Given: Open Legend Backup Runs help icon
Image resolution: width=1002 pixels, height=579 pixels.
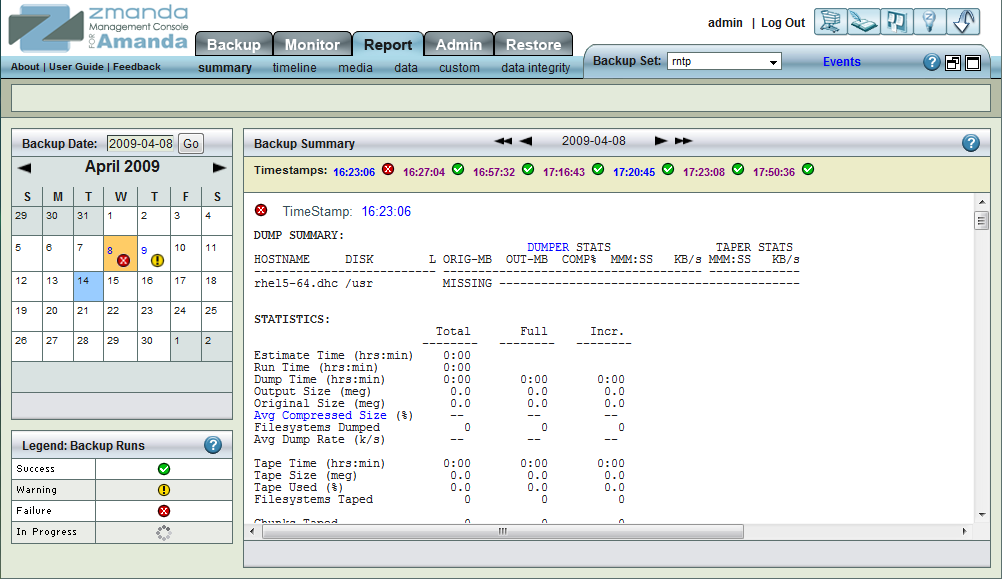Looking at the screenshot, I should pos(213,445).
